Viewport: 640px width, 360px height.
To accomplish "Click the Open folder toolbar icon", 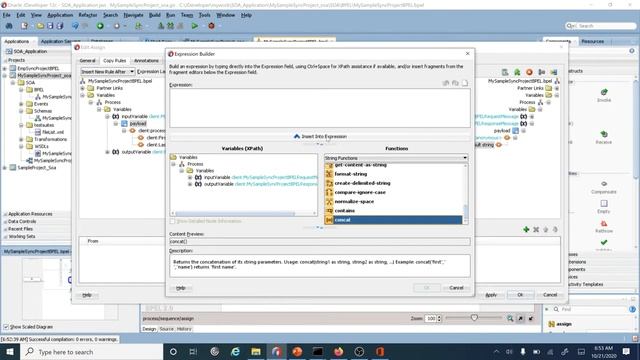I will pyautogui.click(x=40, y=26).
